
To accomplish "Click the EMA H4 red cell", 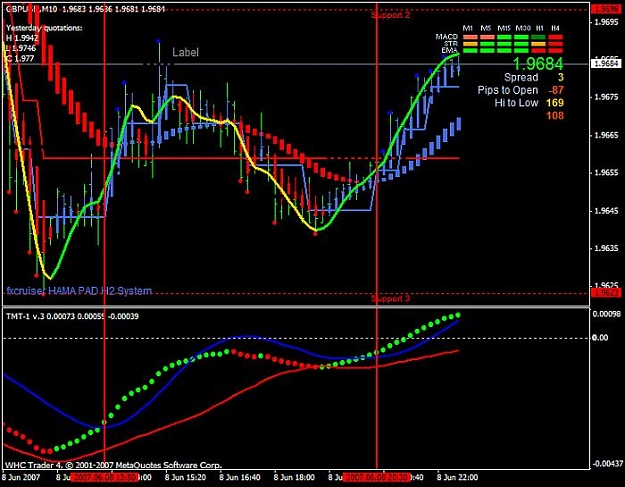I will tap(556, 51).
